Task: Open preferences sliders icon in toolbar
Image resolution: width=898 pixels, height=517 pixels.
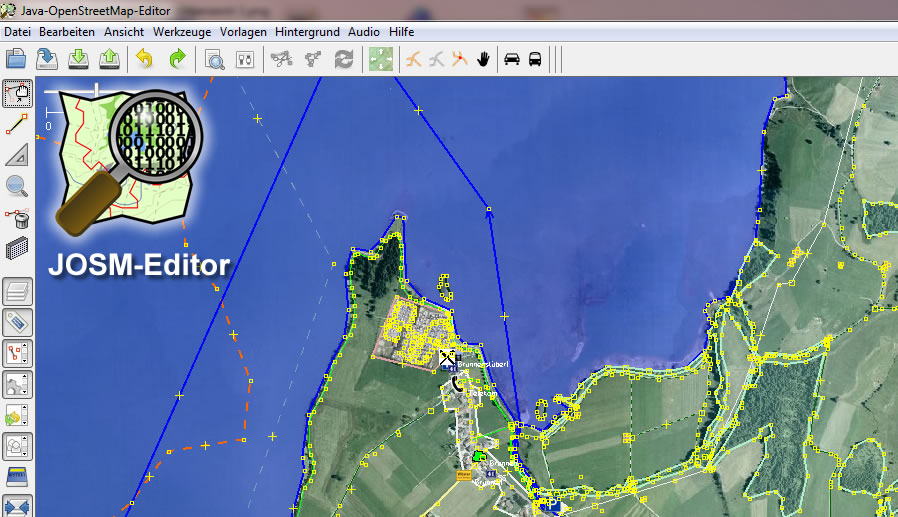Action: pyautogui.click(x=245, y=60)
